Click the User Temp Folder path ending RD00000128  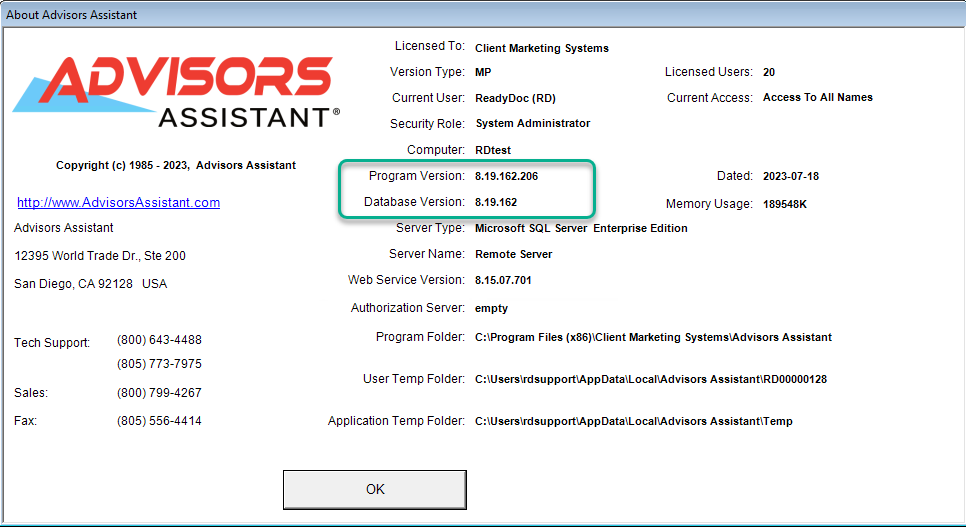tap(651, 379)
